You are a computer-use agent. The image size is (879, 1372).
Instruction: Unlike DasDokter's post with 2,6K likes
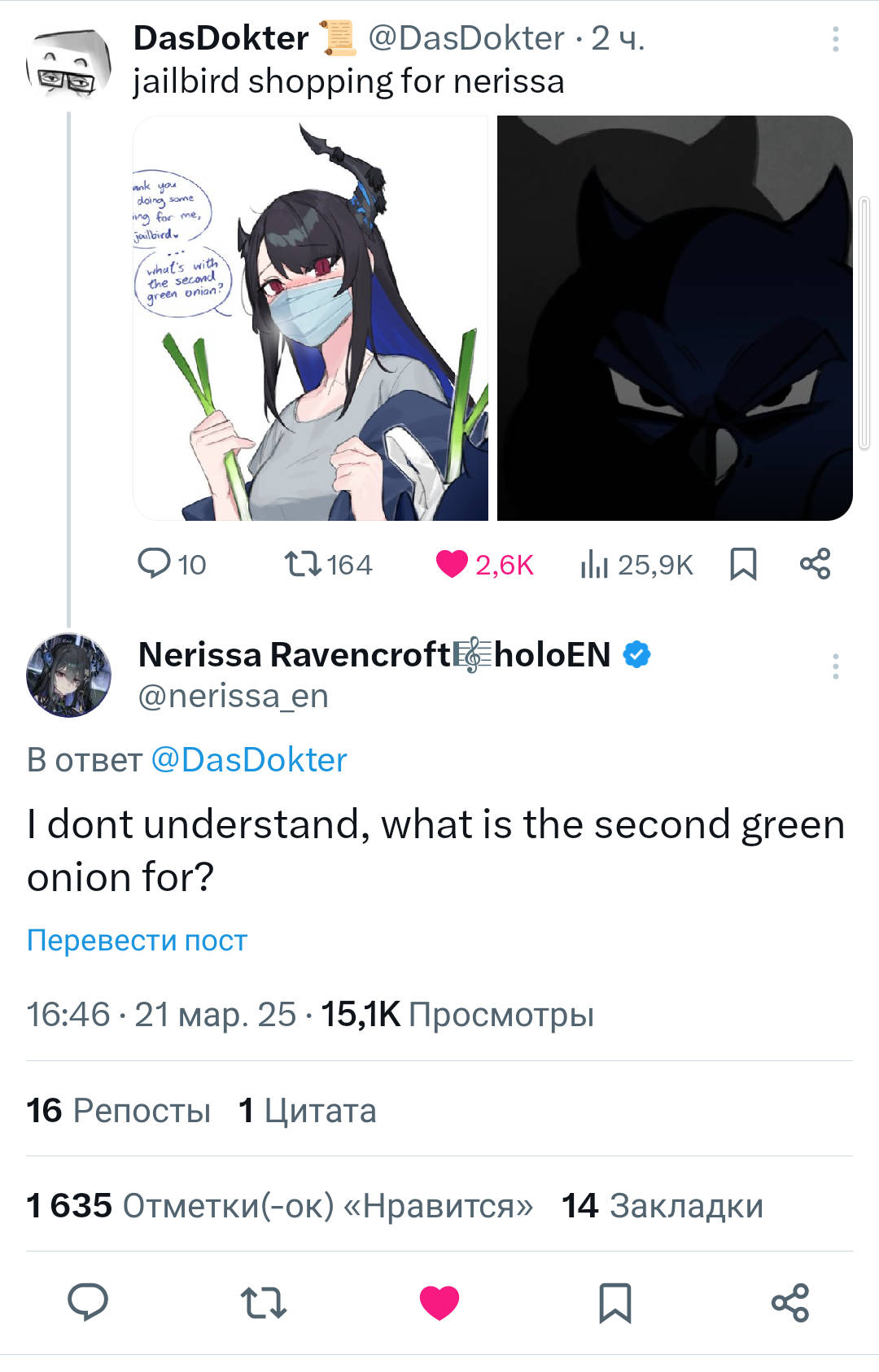pos(452,564)
